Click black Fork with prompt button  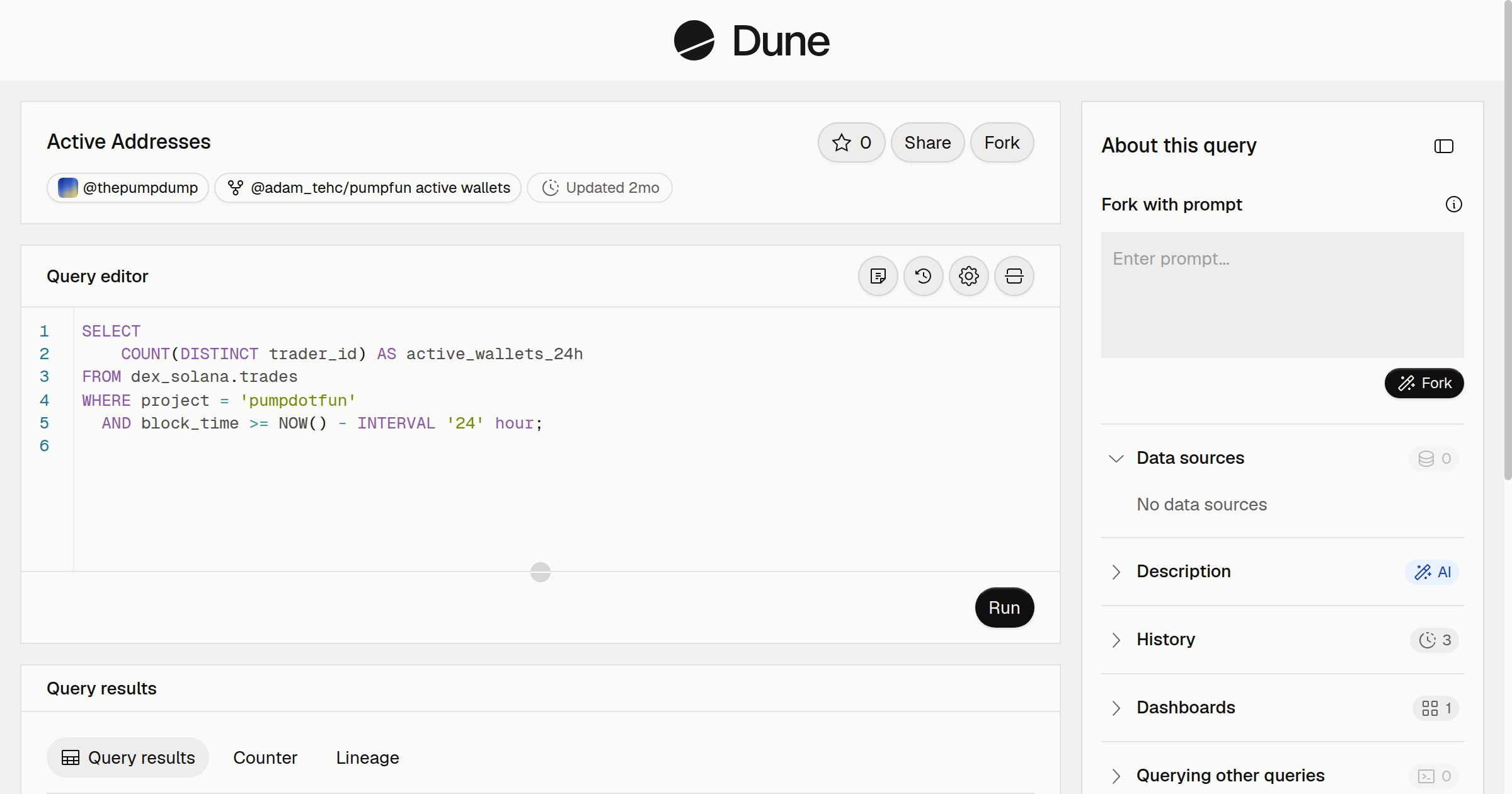click(x=1424, y=383)
